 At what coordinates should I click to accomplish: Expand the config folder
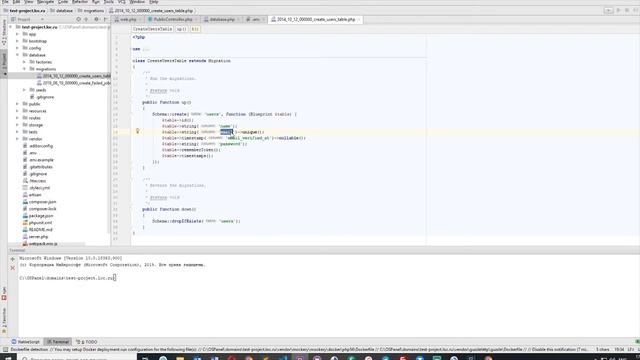(18, 48)
